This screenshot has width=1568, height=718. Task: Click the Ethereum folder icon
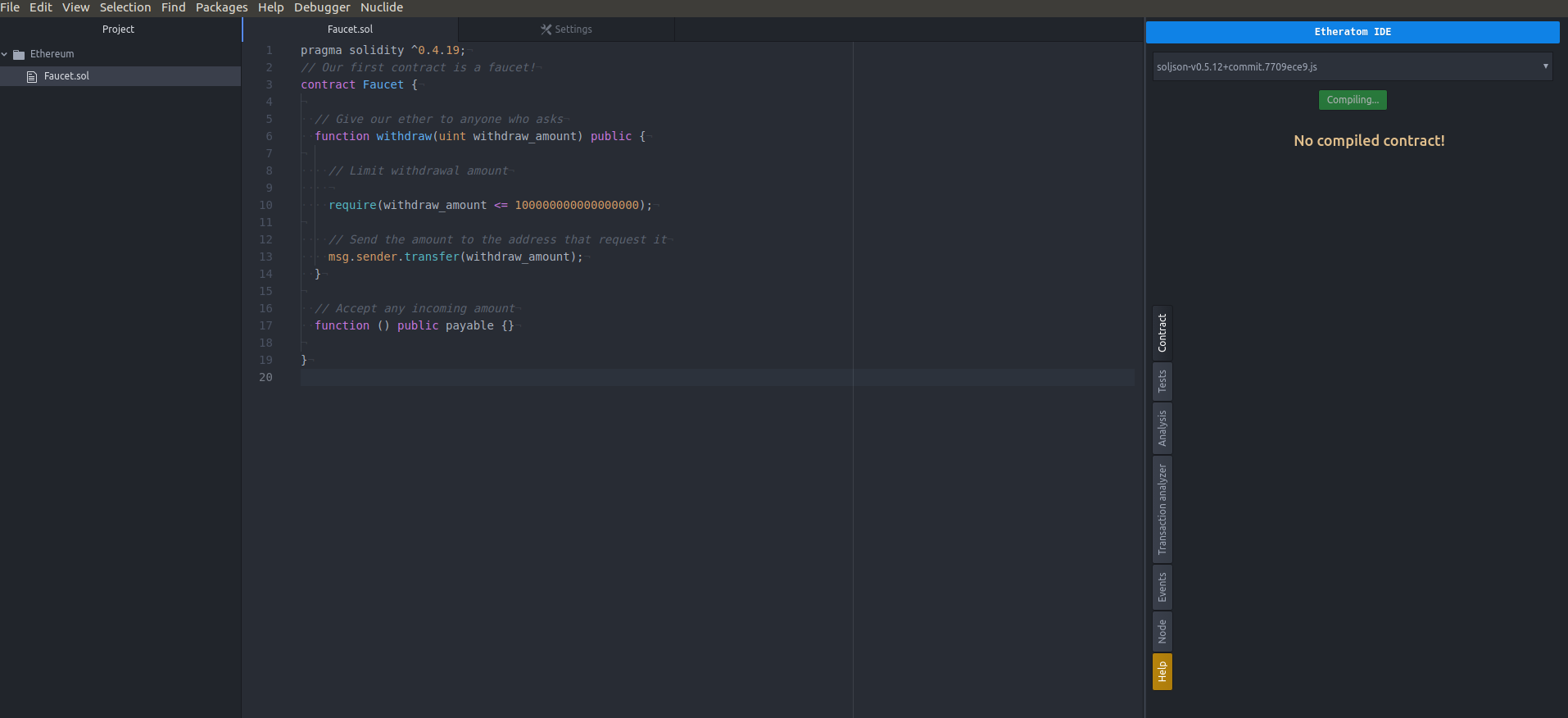tap(19, 55)
